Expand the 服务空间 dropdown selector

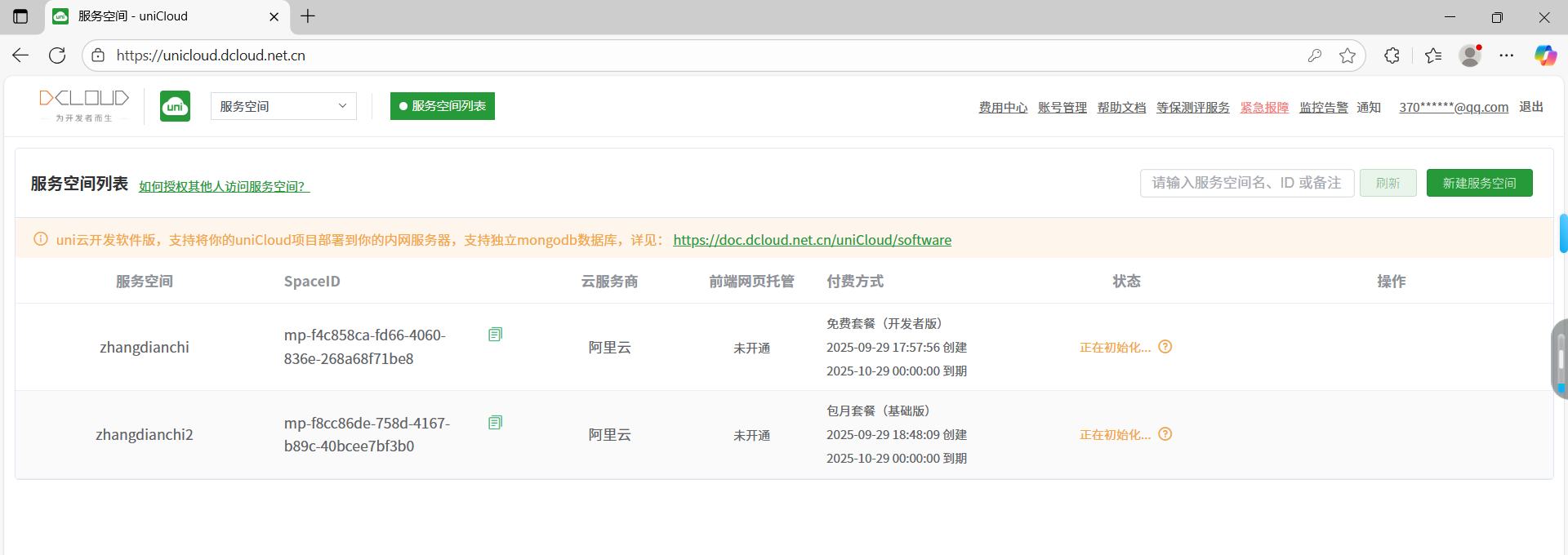(x=283, y=106)
